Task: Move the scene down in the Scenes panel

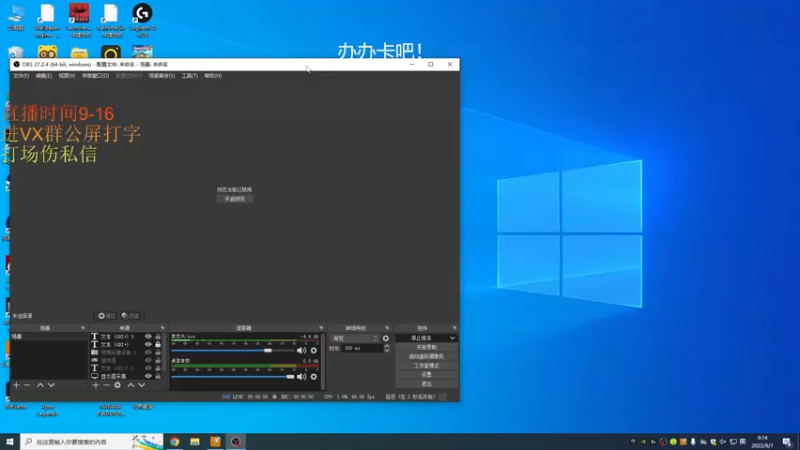Action: pos(51,385)
